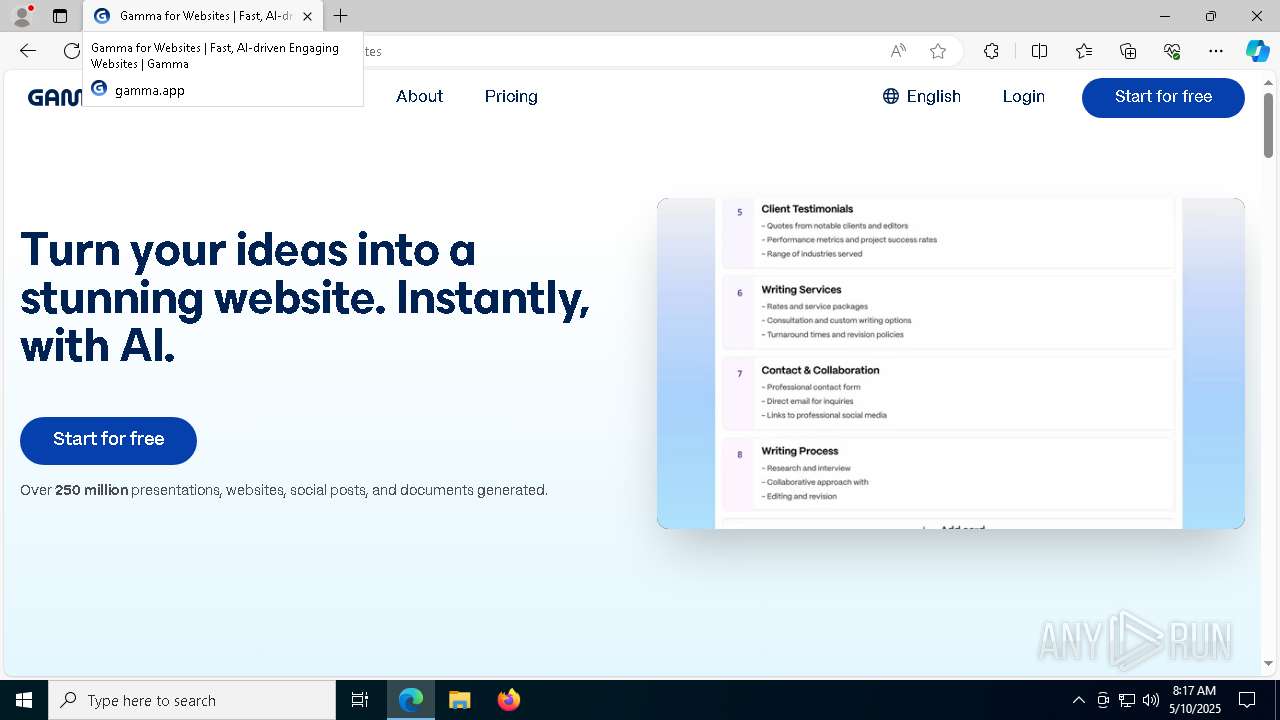1280x720 pixels.
Task: Open Firefox from the taskbar
Action: pyautogui.click(x=509, y=700)
